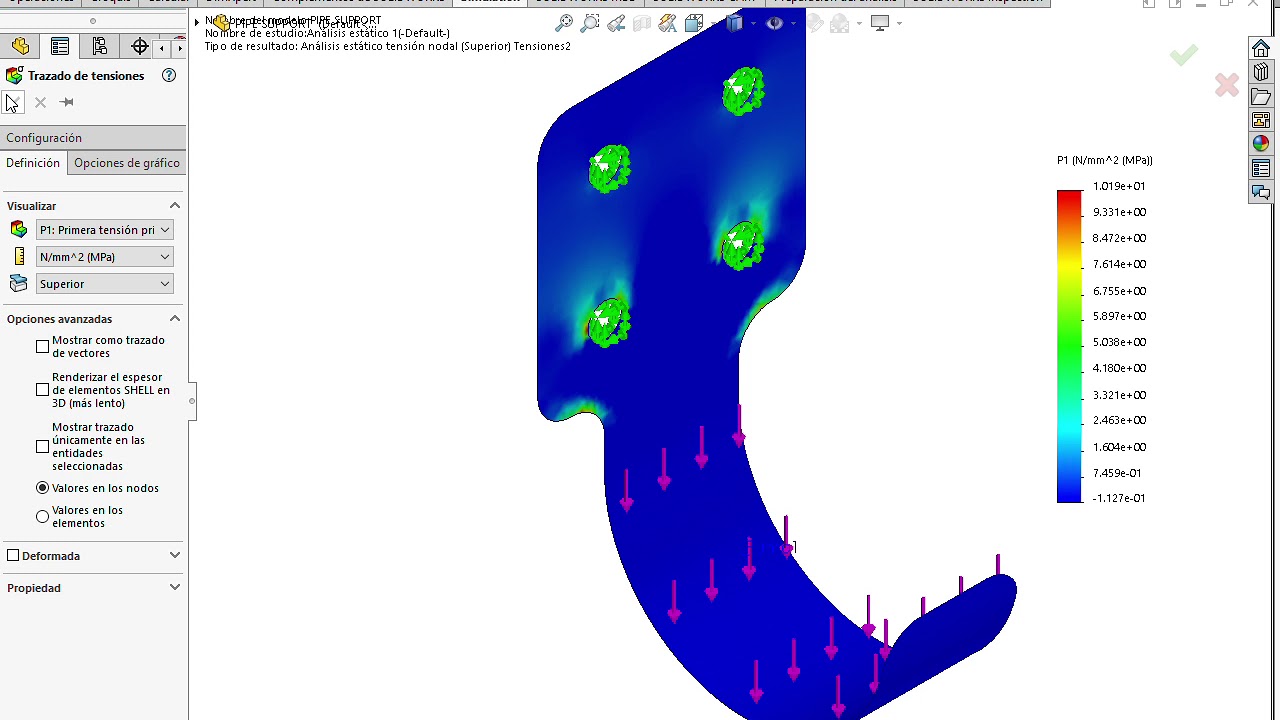Click the PIPE SUPPORT (Default) tree item
Screen dimensions: 1280x720
[296, 22]
